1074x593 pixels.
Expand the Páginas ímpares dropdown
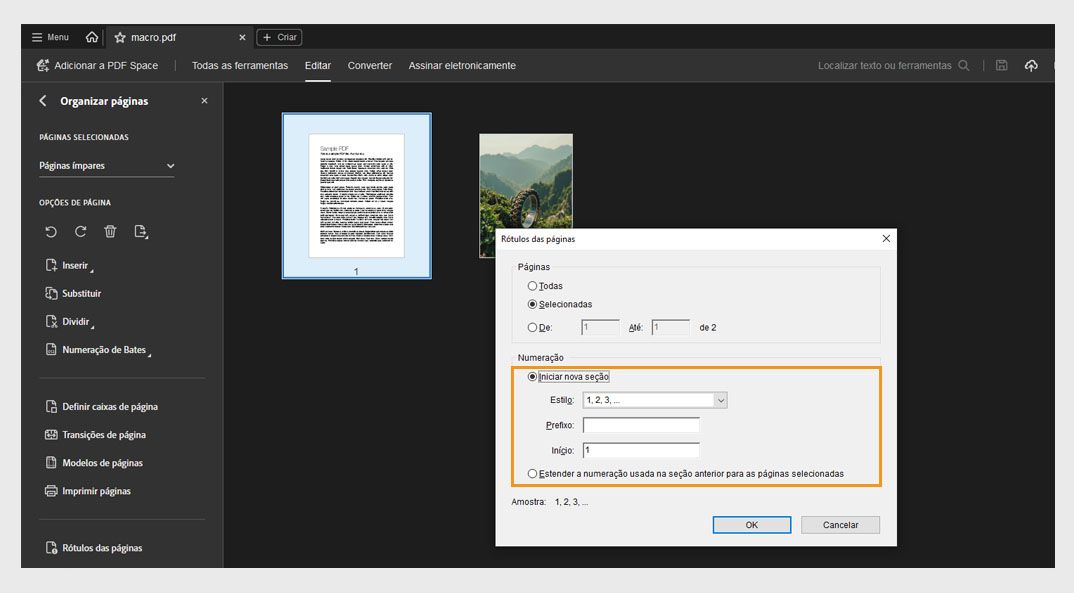(x=107, y=166)
